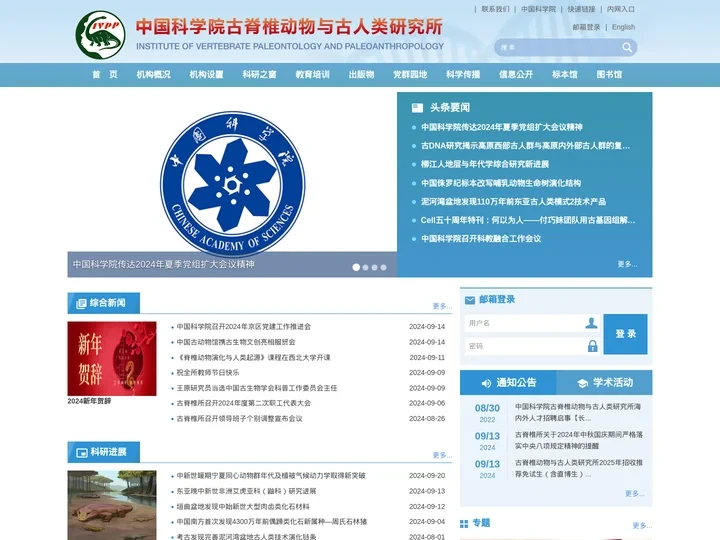Open news 中国古动物馆携古生物文创亮相服贸会
This screenshot has width=720, height=540.
(236, 342)
